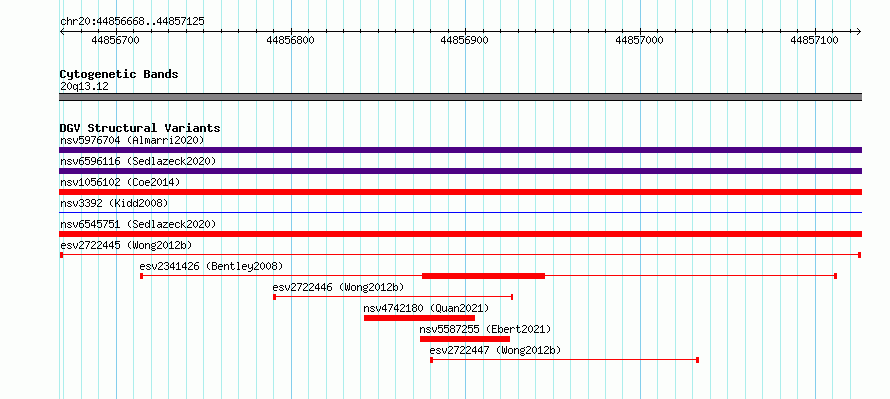Click the right arrow end of the ruler
The image size is (890, 399).
coord(859,31)
